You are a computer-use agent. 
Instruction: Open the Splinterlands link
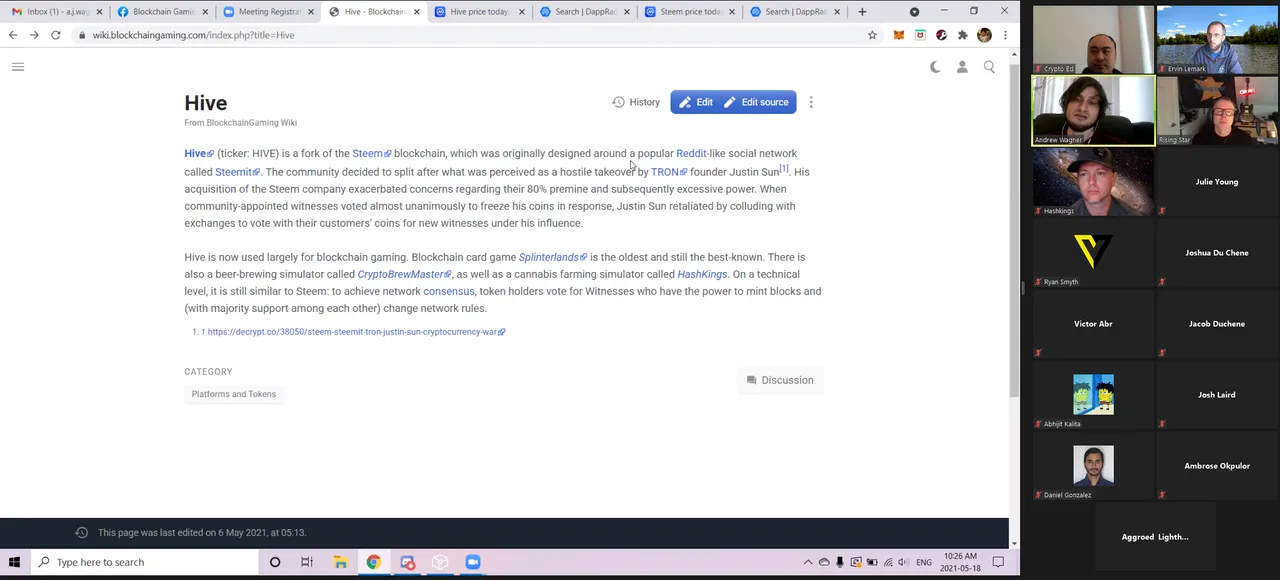pyautogui.click(x=552, y=257)
